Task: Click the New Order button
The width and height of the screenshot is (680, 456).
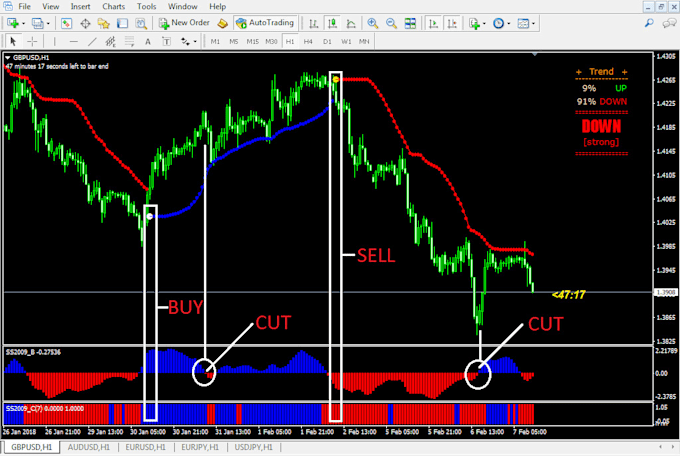Action: 184,23
